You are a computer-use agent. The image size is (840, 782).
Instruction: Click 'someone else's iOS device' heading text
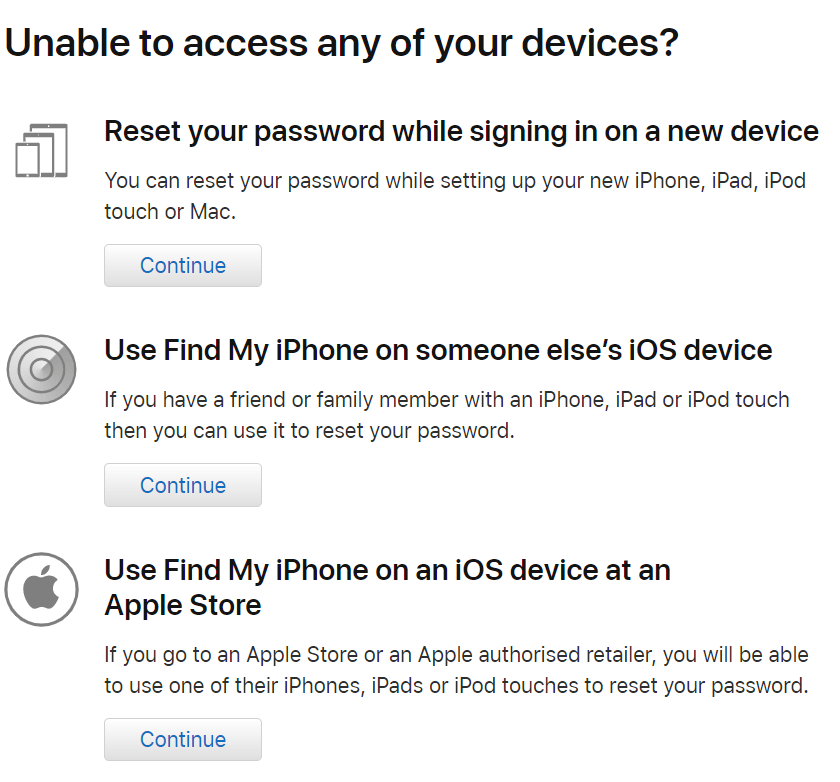(x=593, y=350)
